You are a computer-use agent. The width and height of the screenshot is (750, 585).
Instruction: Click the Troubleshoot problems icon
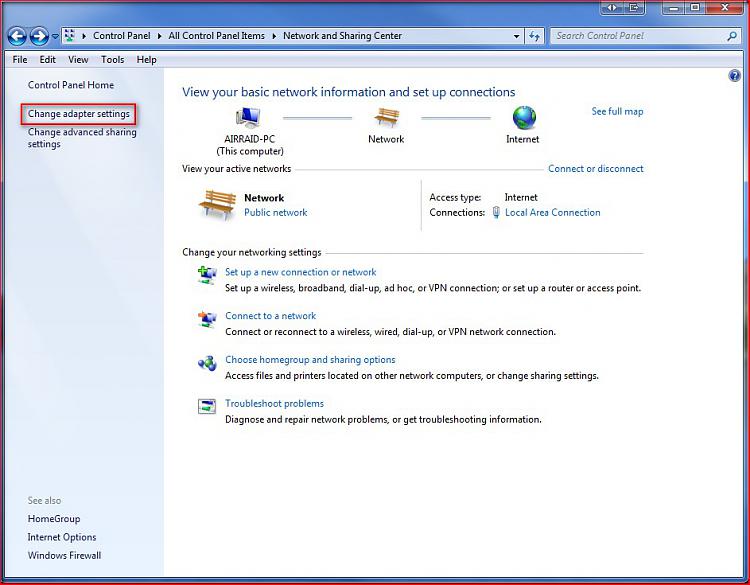207,407
